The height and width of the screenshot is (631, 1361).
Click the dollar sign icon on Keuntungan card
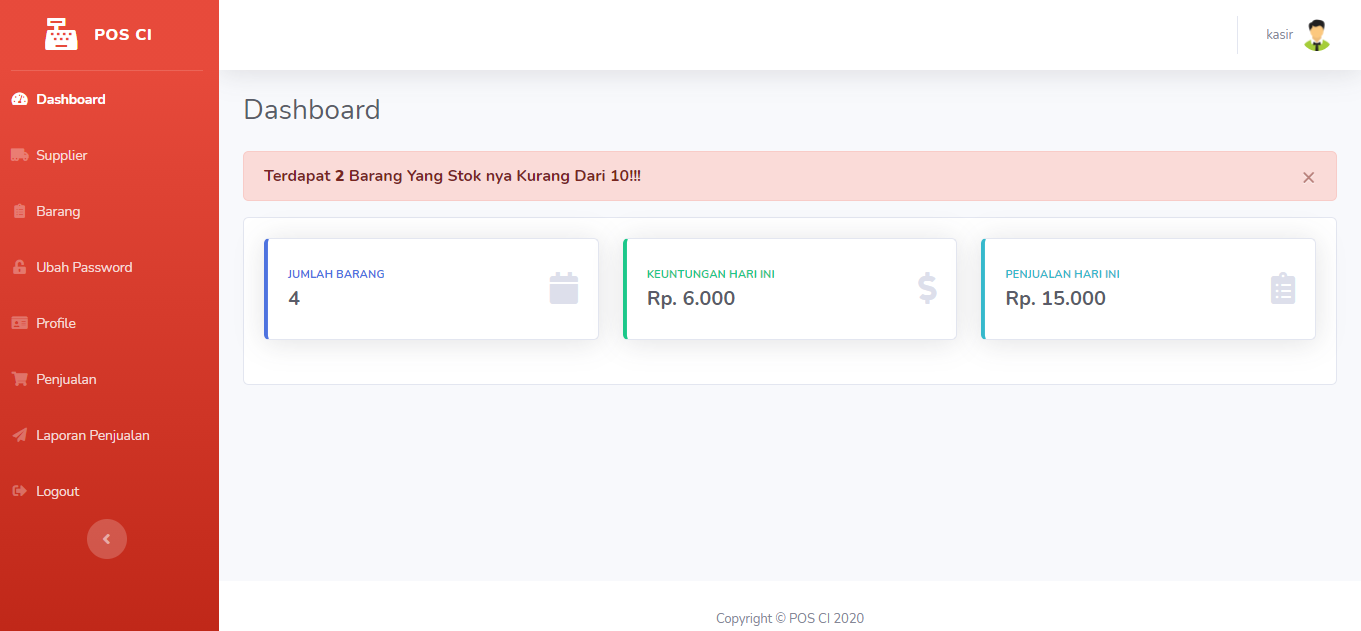pos(927,288)
